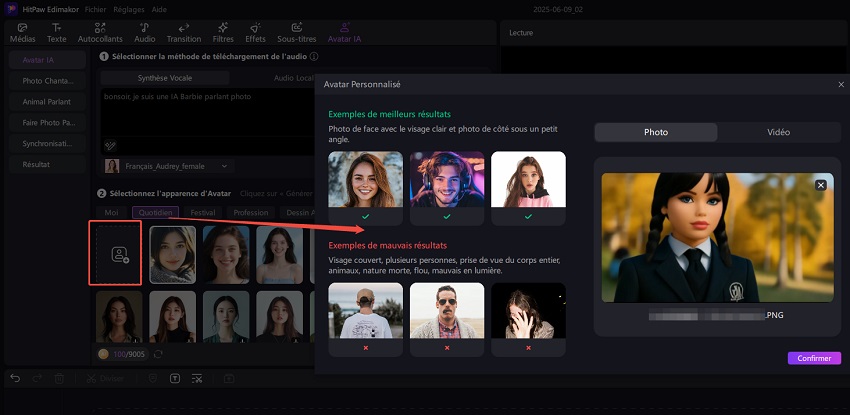Click the timeline redo arrow
This screenshot has width=850, height=415.
(37, 378)
